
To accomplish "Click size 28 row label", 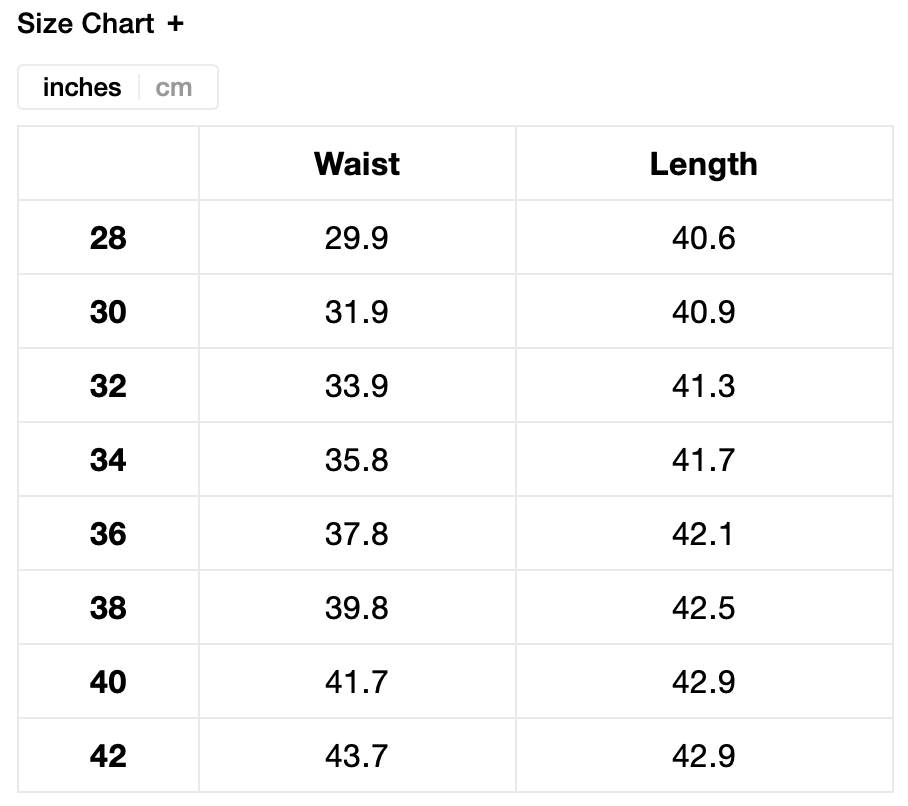I will pyautogui.click(x=108, y=238).
